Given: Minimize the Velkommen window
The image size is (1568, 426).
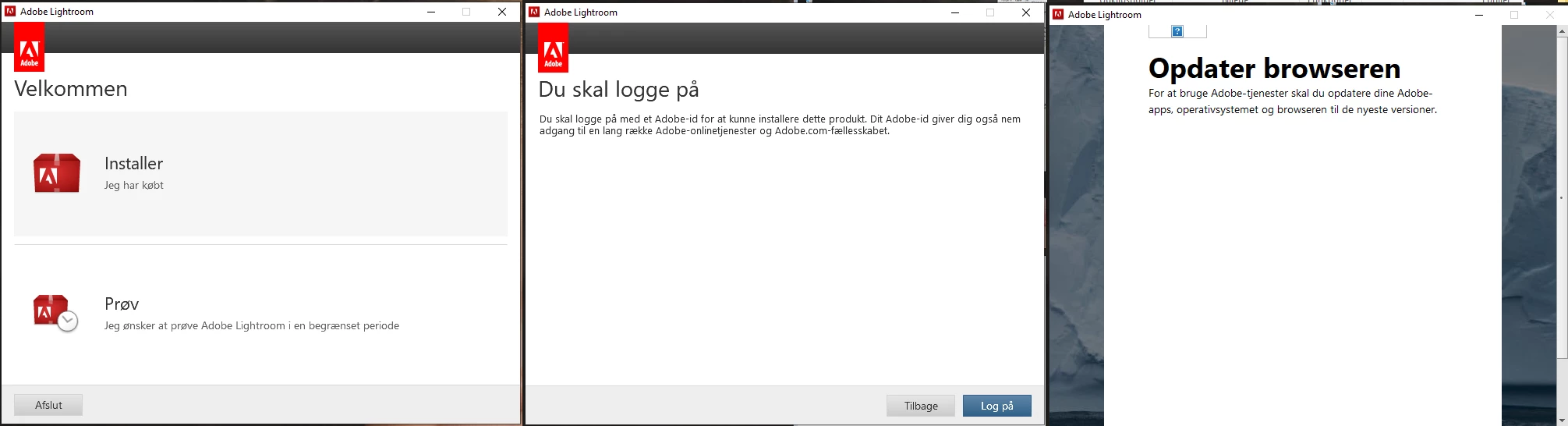Looking at the screenshot, I should pyautogui.click(x=431, y=12).
